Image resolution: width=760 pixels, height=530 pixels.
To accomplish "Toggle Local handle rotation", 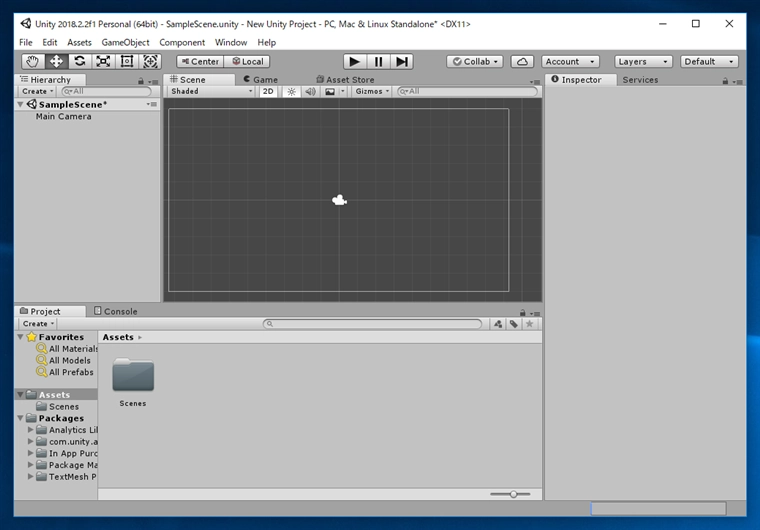I will pyautogui.click(x=247, y=62).
